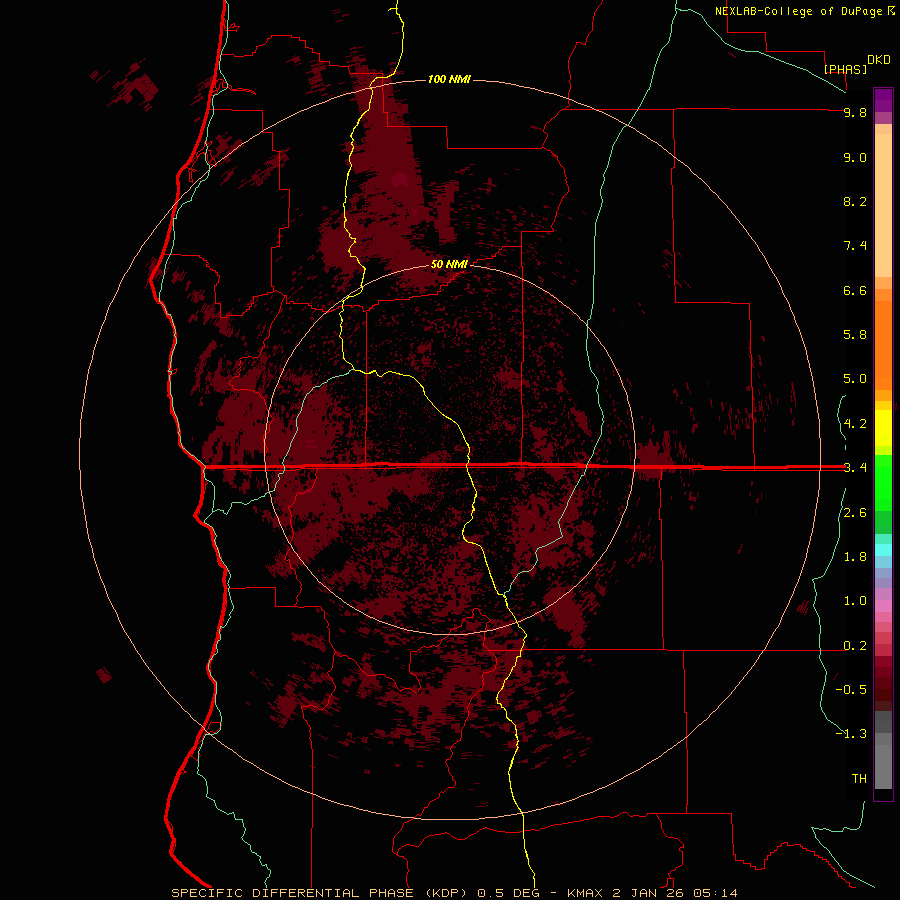
Task: Click the purple top segment of the color bar
Action: 883,100
